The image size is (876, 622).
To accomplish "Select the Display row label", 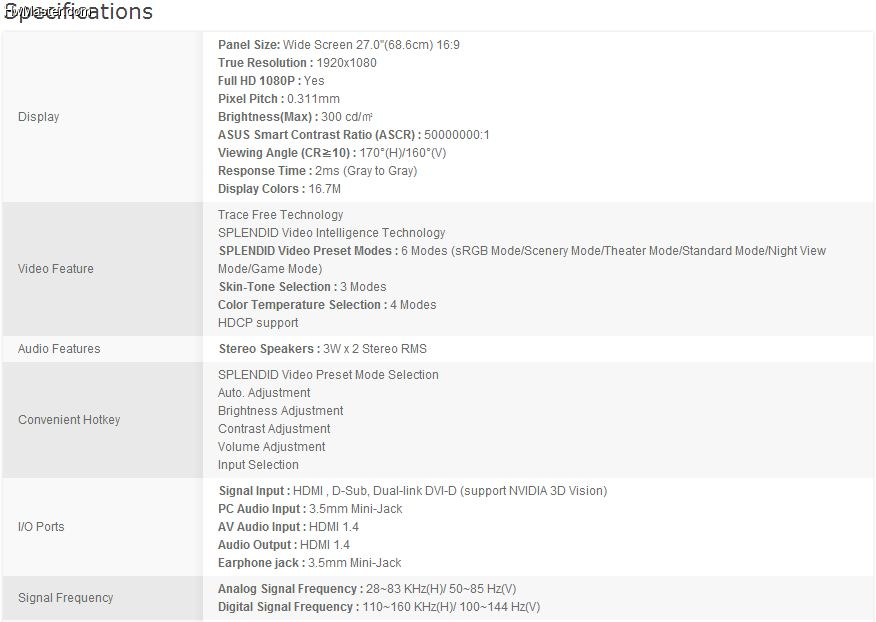I will (x=39, y=117).
